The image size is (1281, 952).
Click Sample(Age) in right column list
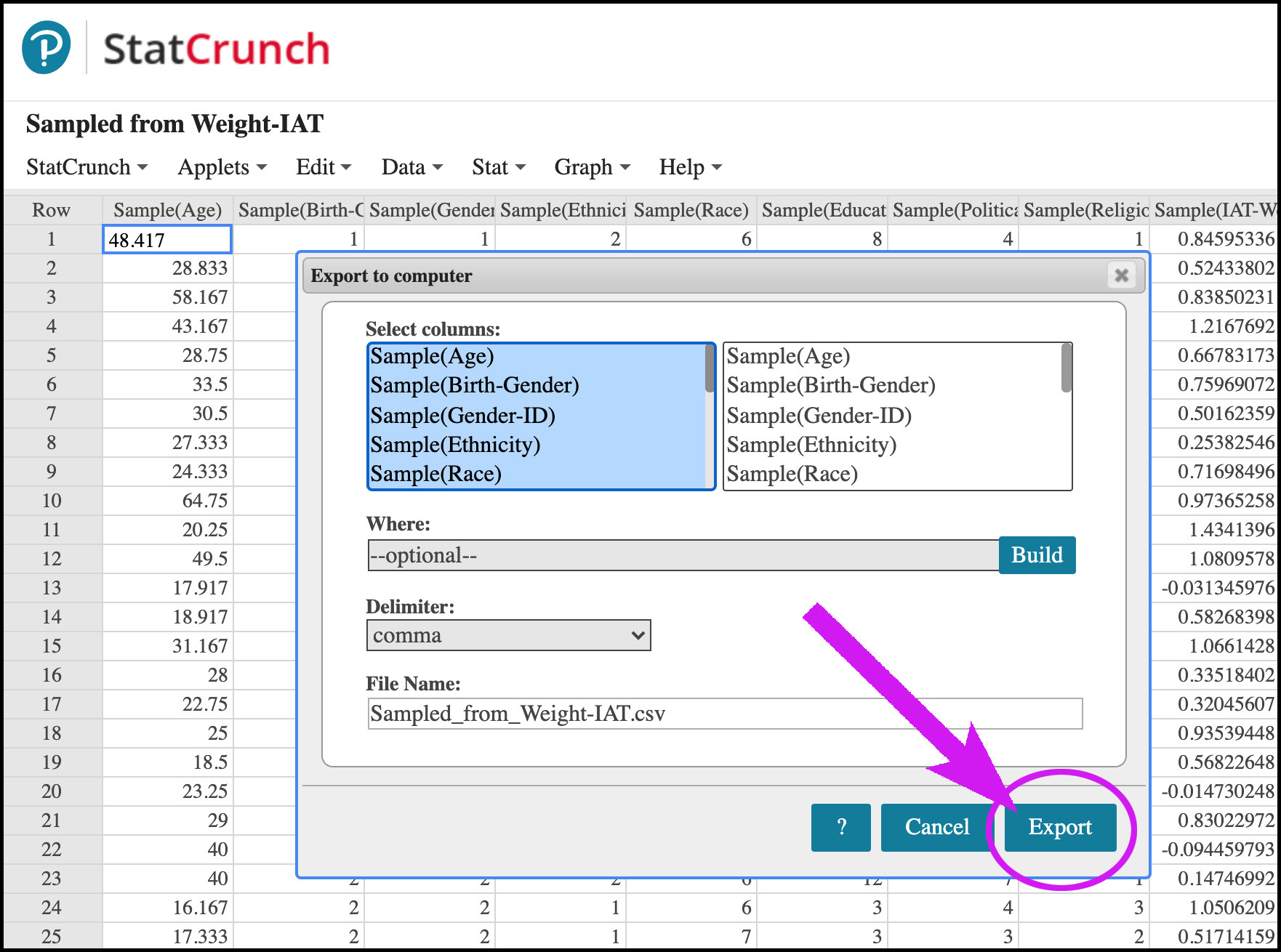coord(893,357)
